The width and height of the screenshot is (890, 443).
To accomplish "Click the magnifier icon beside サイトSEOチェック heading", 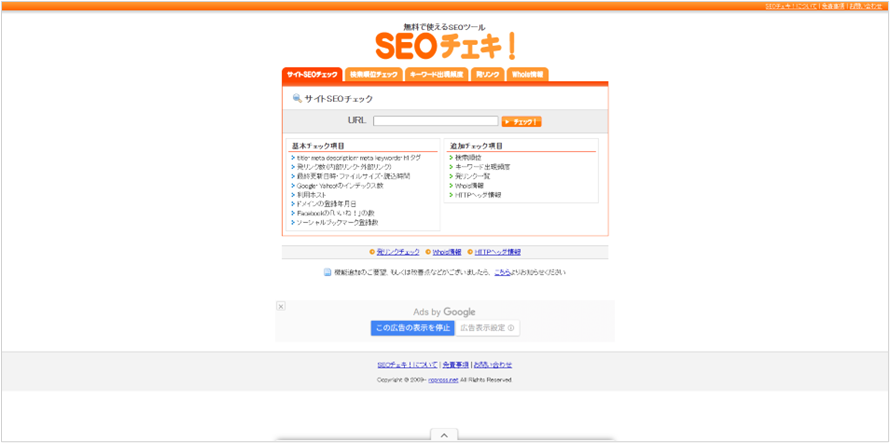I will [297, 98].
